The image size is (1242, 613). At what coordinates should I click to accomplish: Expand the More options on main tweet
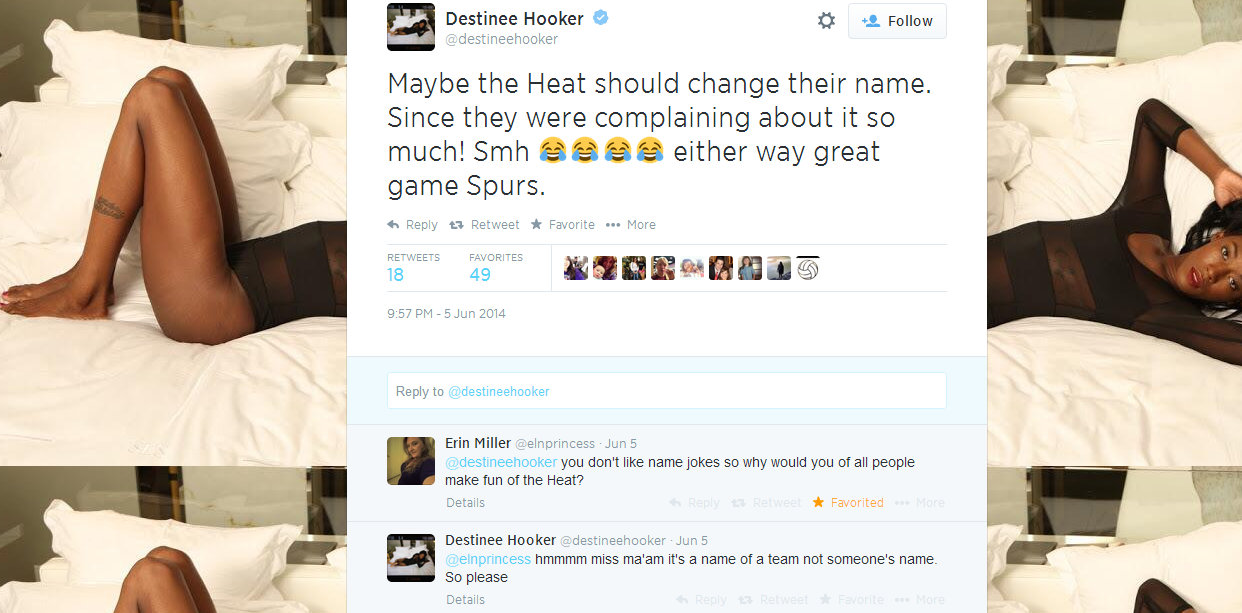(630, 225)
